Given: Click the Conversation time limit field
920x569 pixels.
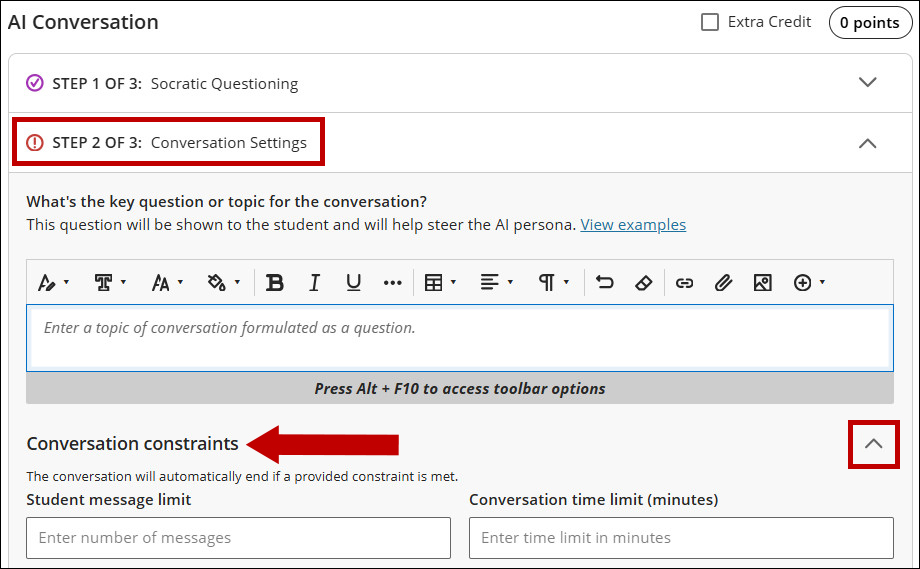Looking at the screenshot, I should [x=681, y=538].
